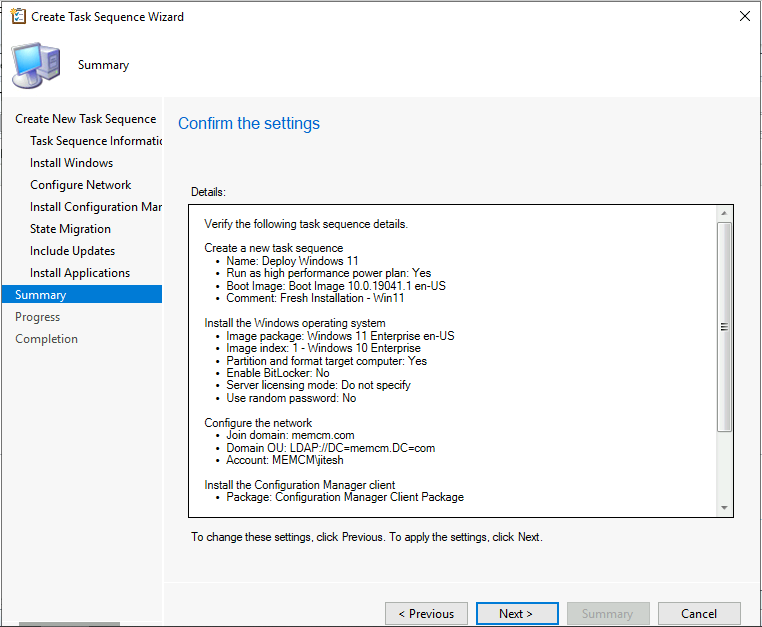This screenshot has width=762, height=627.
Task: Open the Configure Network step
Action: 81,185
